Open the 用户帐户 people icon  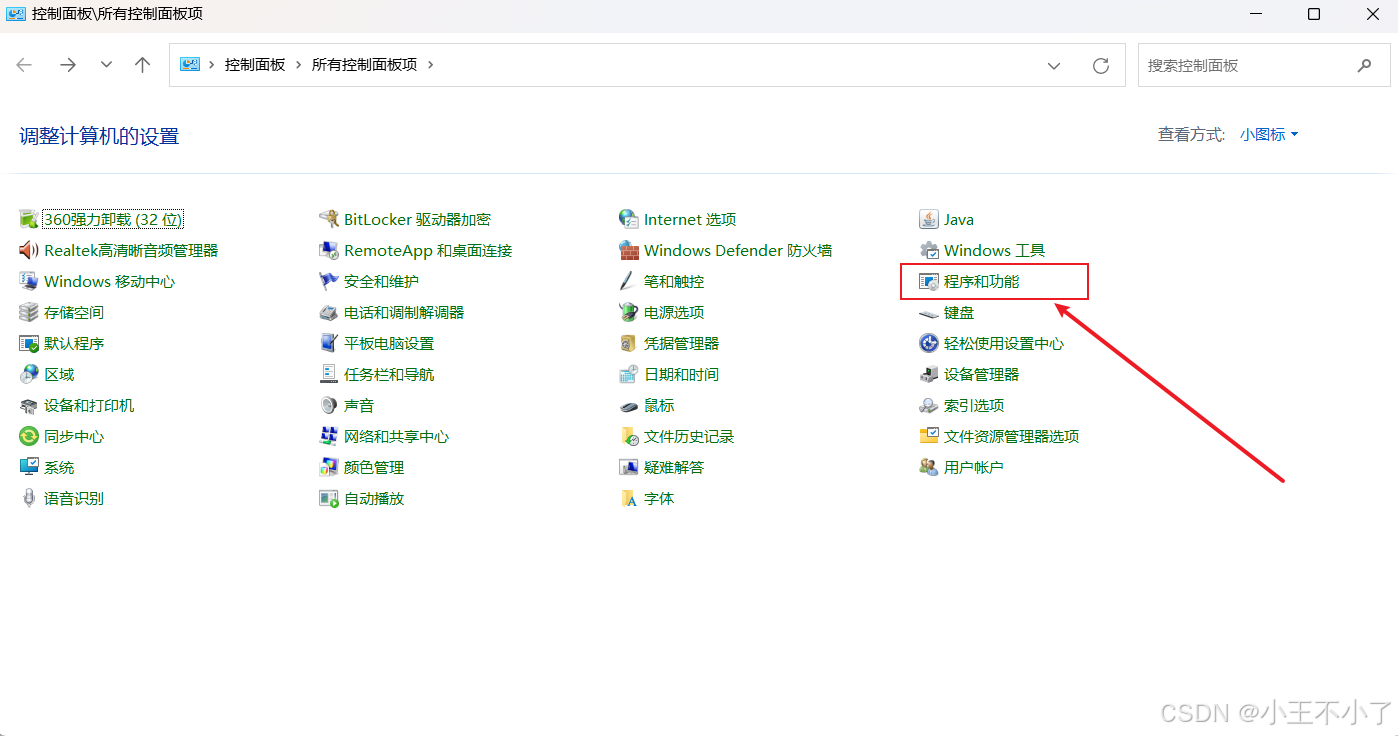[929, 467]
